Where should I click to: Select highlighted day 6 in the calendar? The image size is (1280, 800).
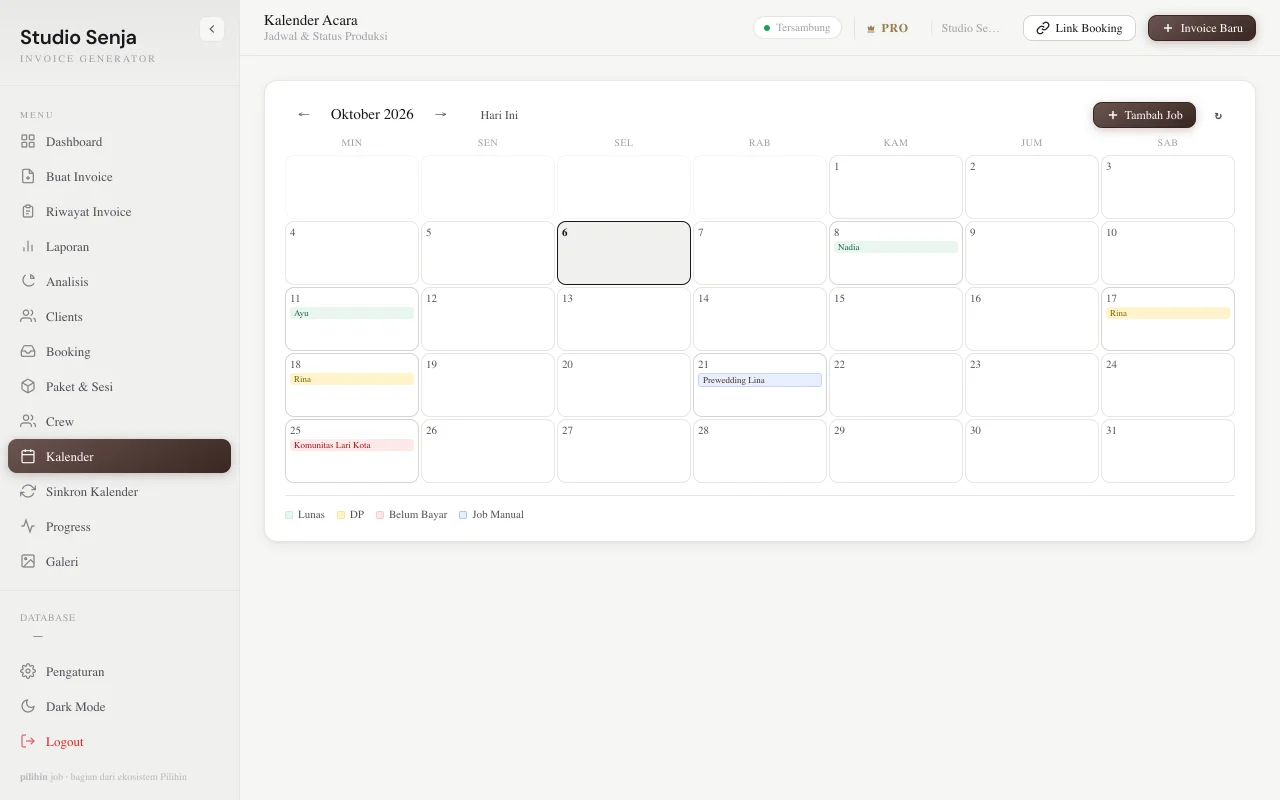624,253
